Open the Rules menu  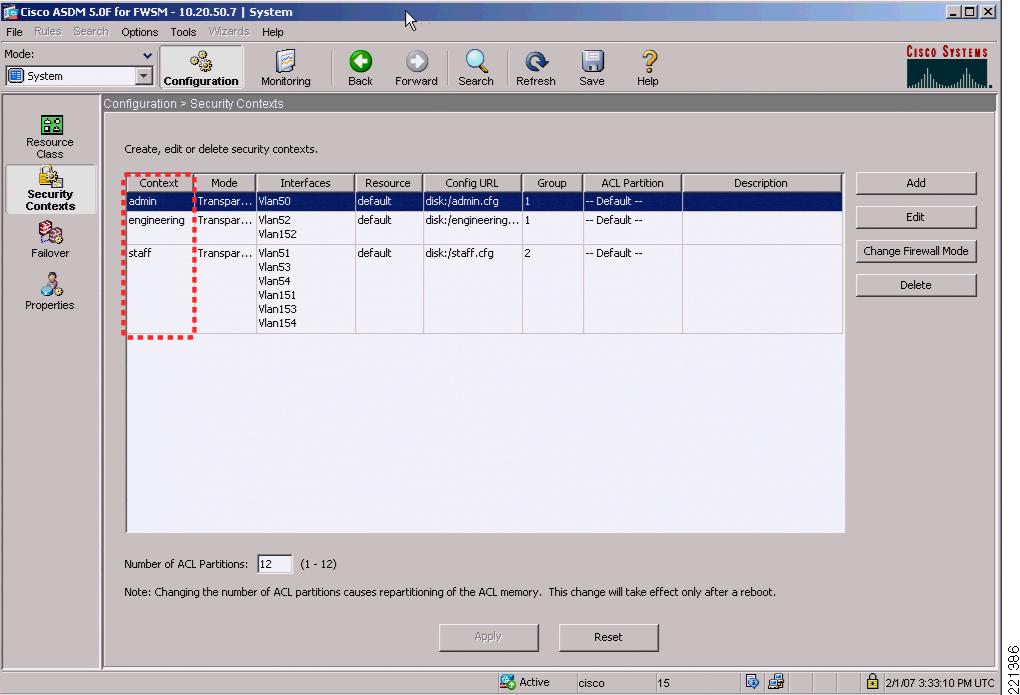pyautogui.click(x=47, y=32)
